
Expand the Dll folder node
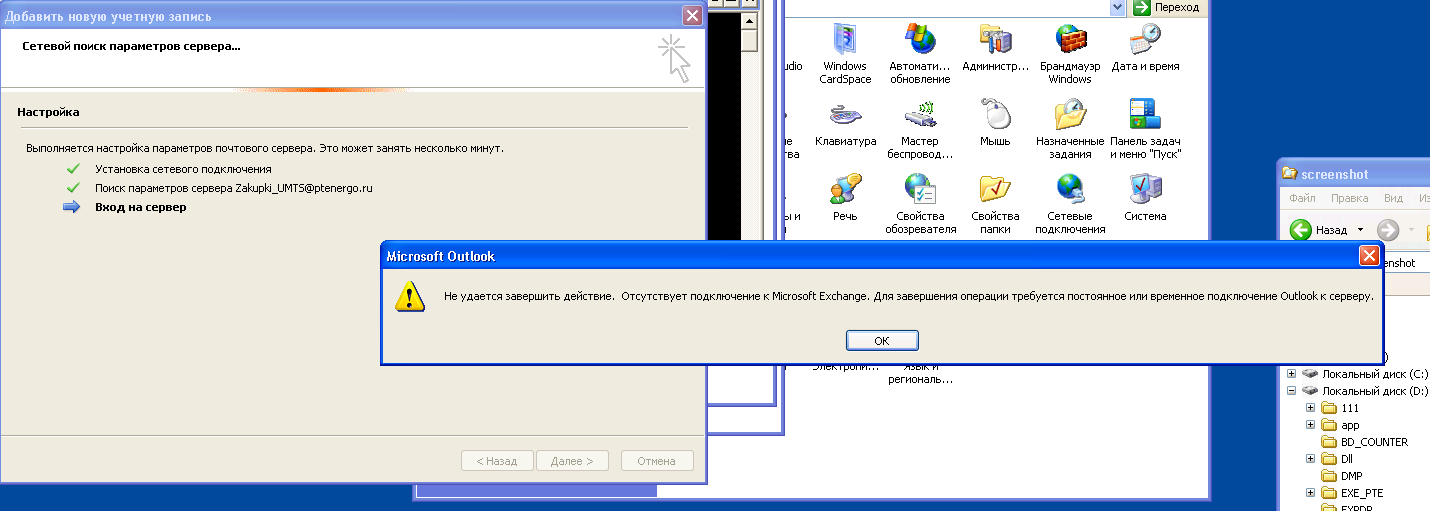(x=1311, y=459)
